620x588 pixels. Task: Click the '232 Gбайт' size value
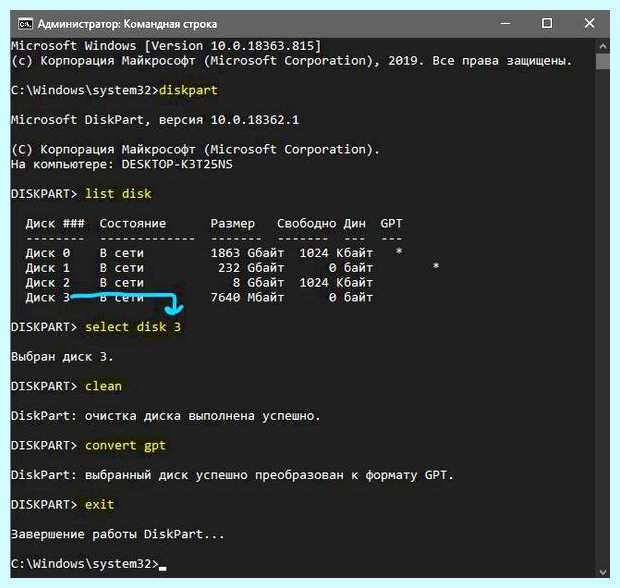251,268
